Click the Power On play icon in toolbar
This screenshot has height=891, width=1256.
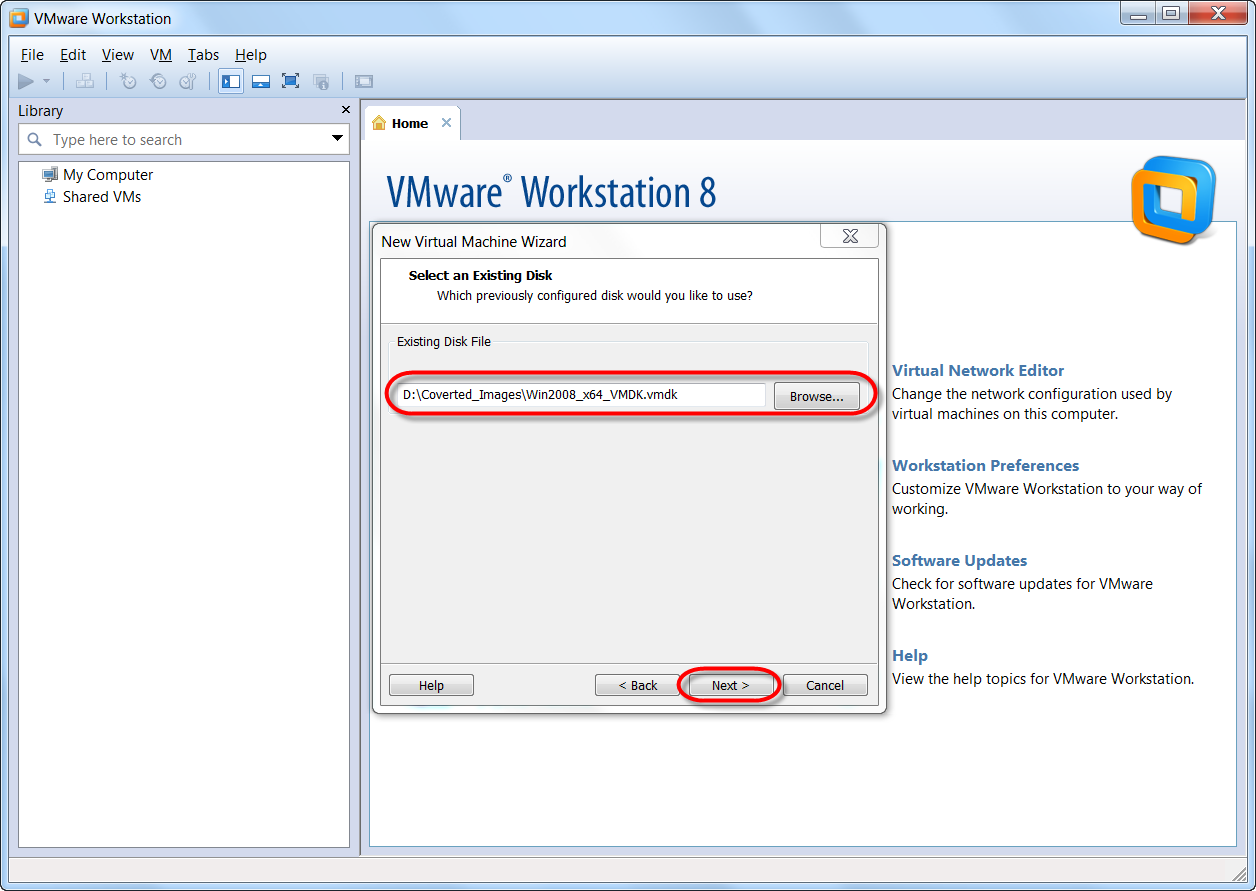[26, 81]
